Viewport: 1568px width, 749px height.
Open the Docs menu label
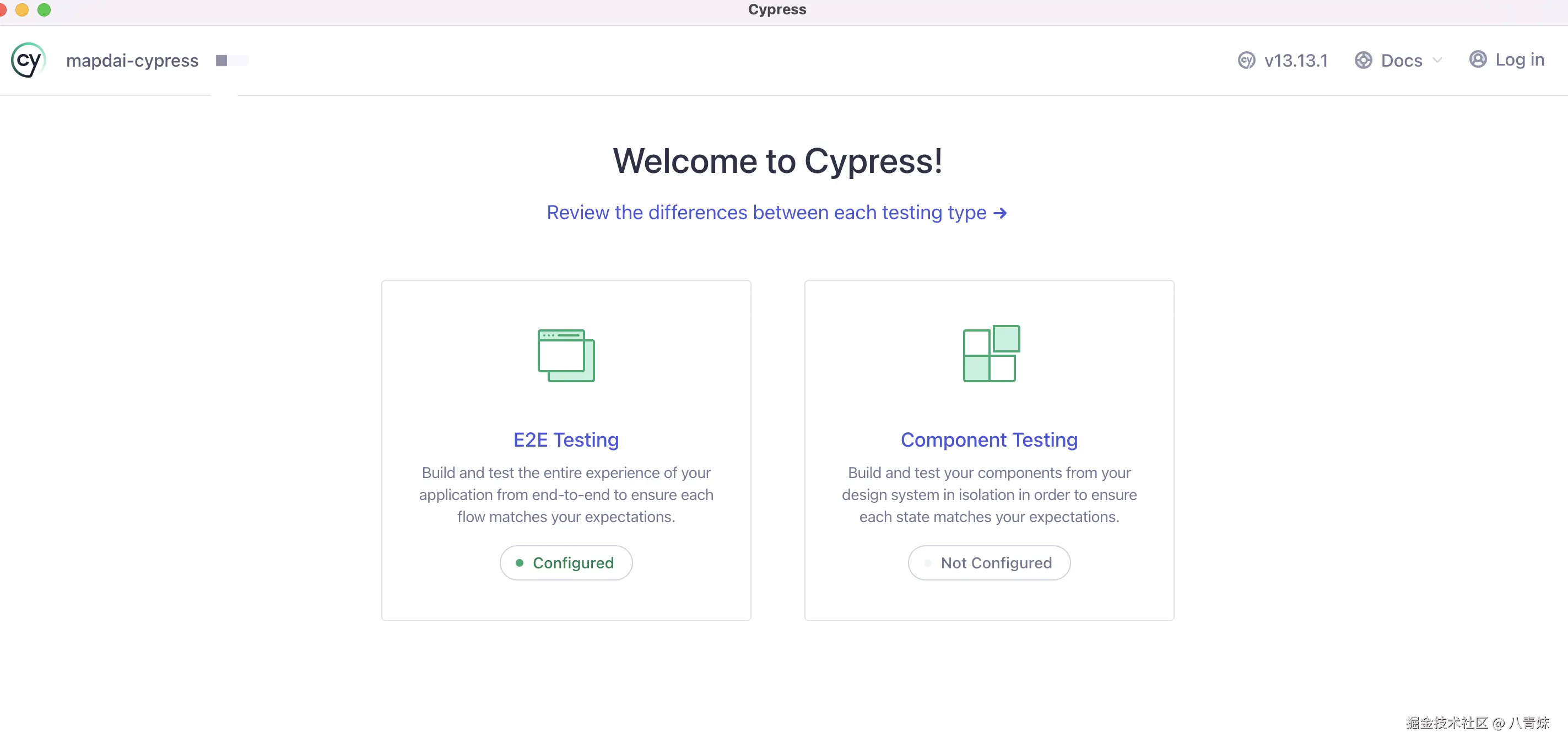point(1401,60)
